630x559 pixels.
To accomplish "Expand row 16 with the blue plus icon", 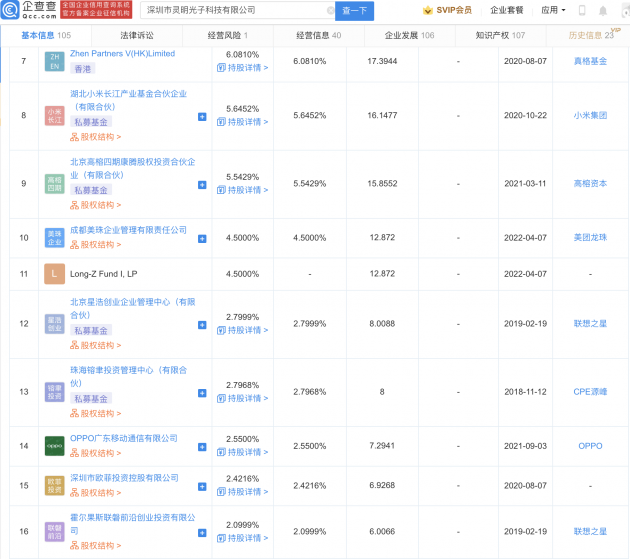I will click(202, 533).
